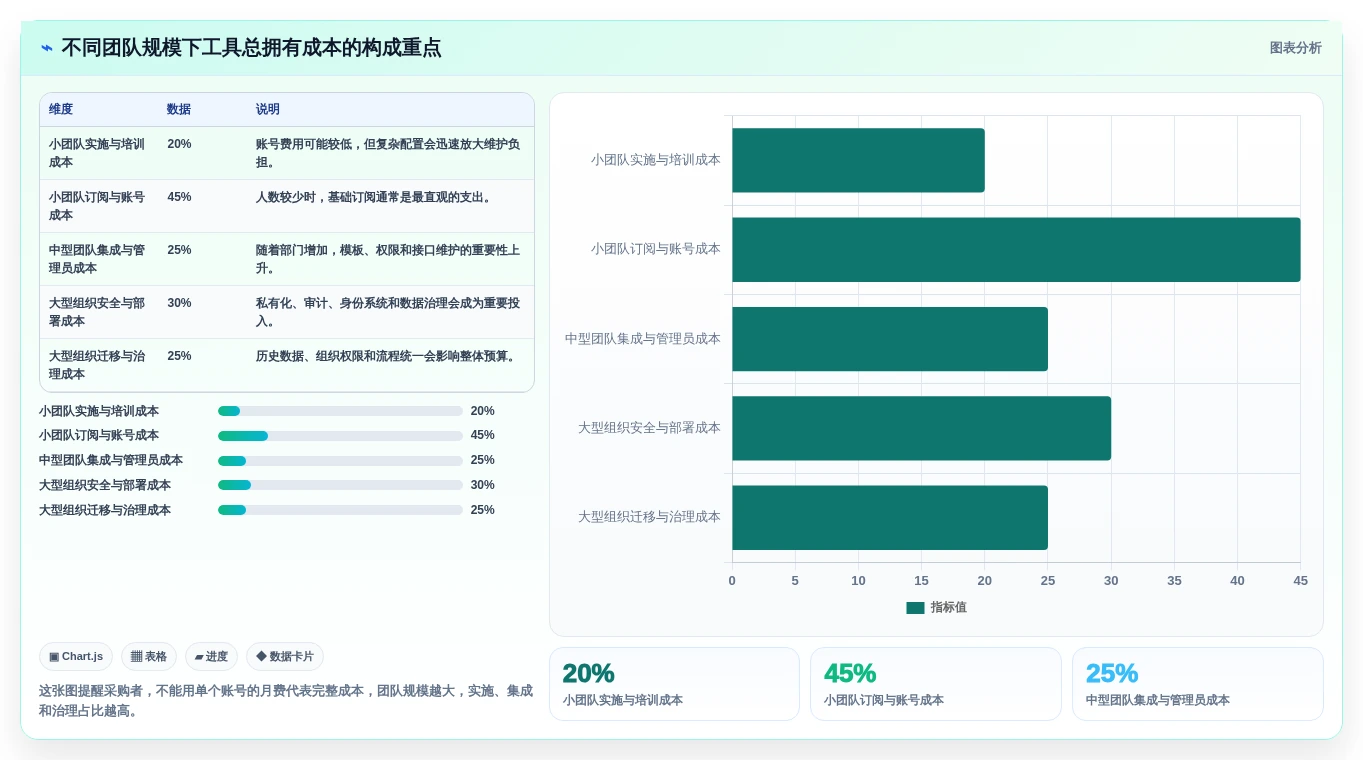Click the 45% progress list value
1363x760 pixels.
point(483,435)
